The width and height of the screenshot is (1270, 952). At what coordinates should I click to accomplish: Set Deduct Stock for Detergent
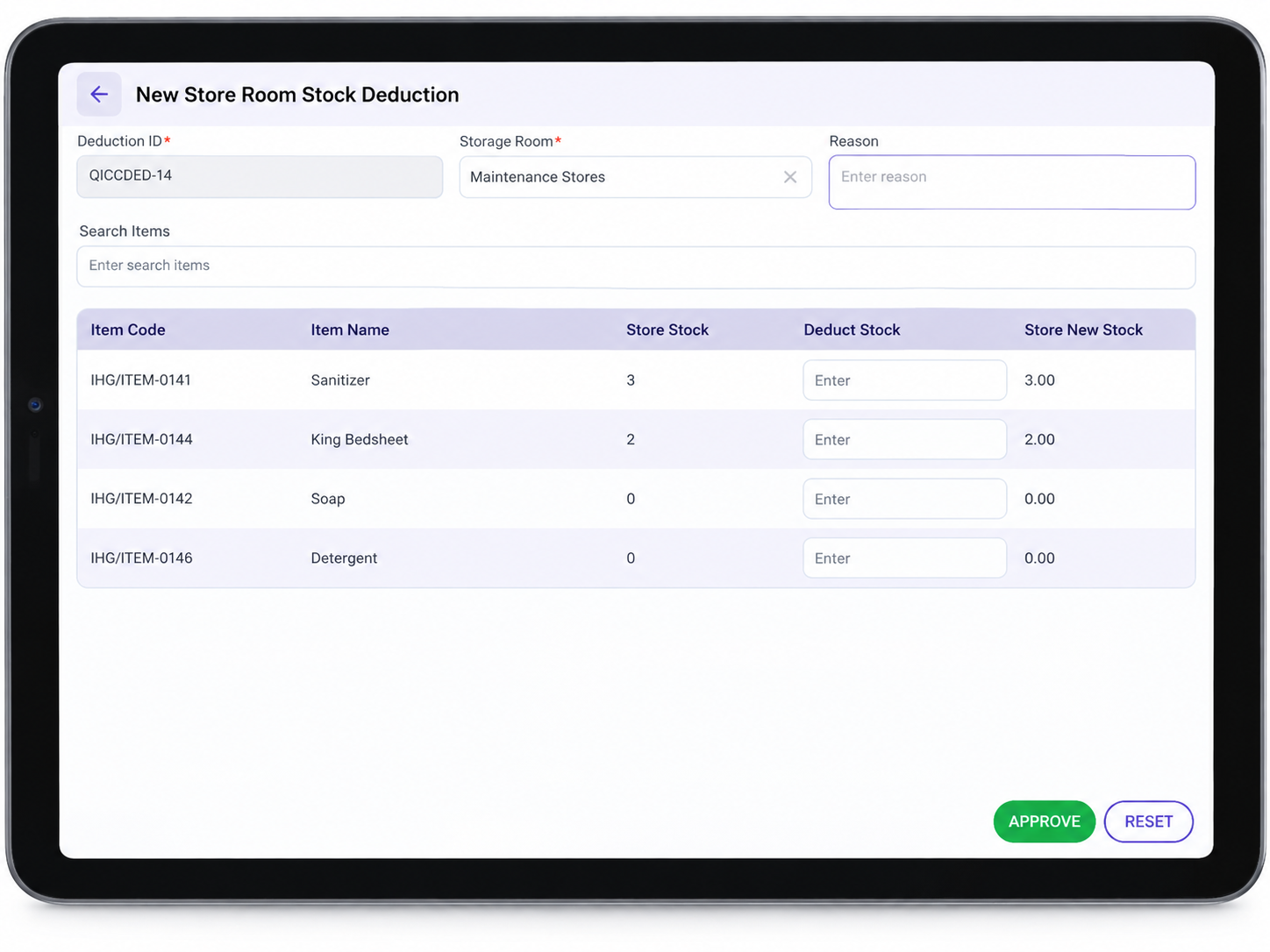pyautogui.click(x=904, y=558)
